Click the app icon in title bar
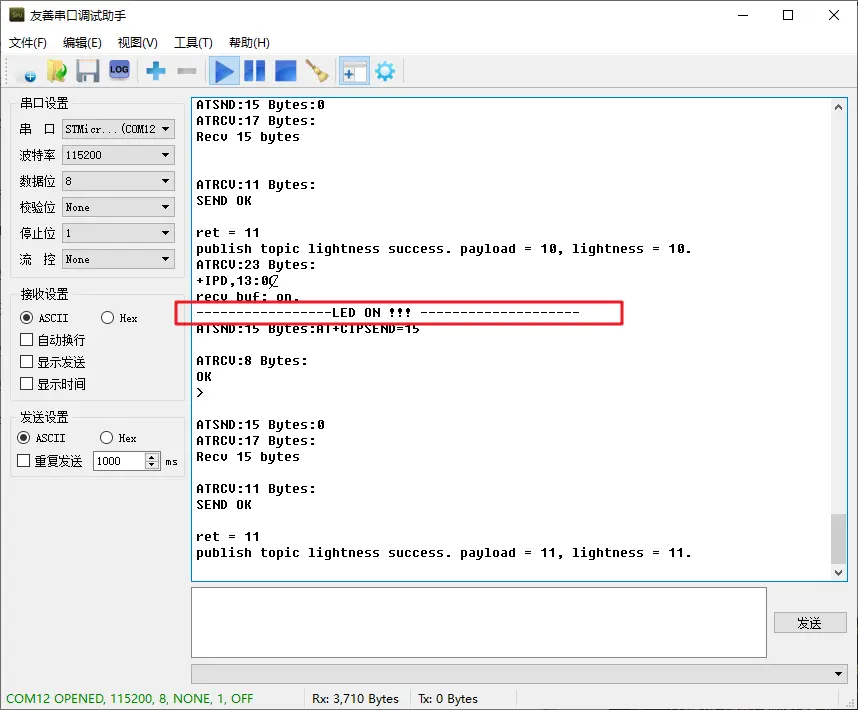This screenshot has height=710, width=858. coord(17,15)
